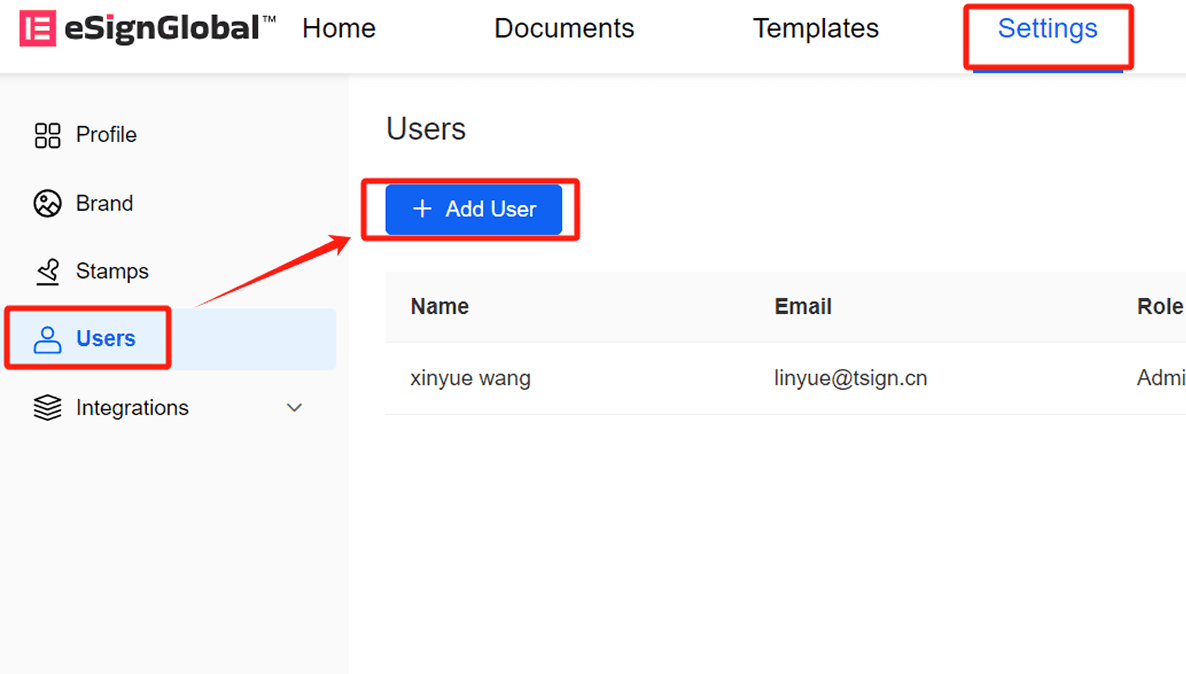Viewport: 1186px width, 674px height.
Task: Click the Integrations layers icon
Action: [47, 408]
